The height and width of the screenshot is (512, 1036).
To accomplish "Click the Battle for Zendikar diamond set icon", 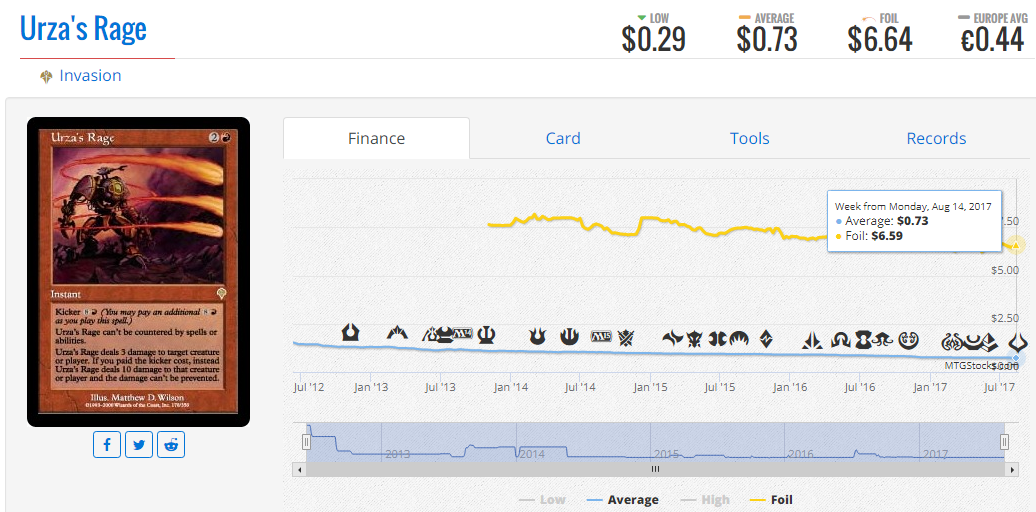I will 766,339.
